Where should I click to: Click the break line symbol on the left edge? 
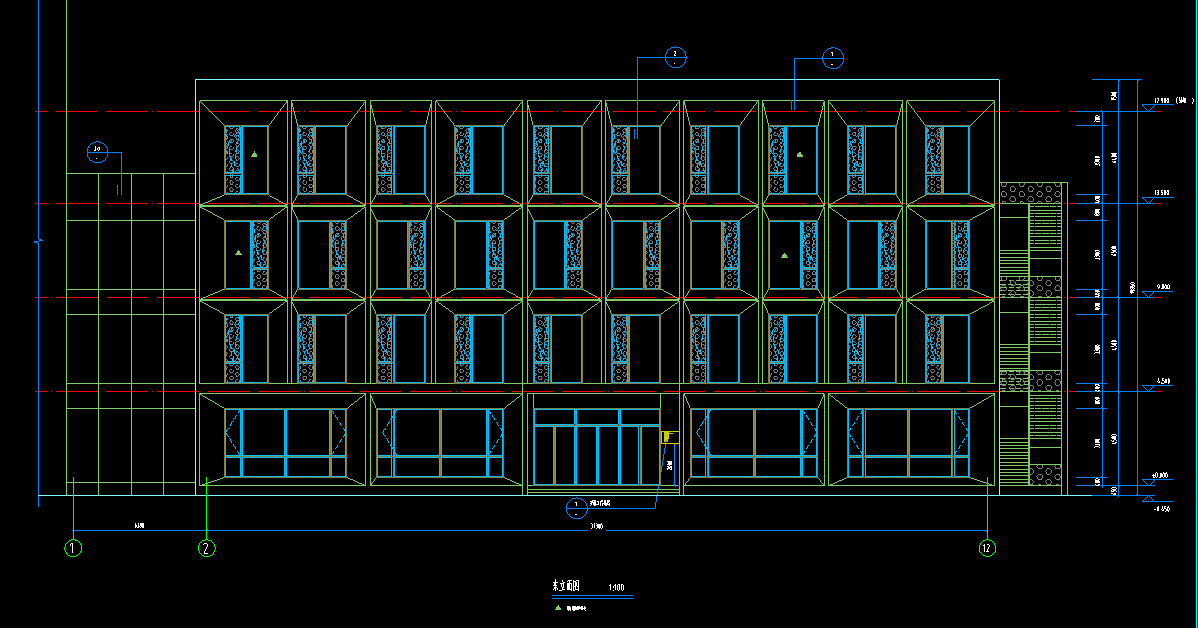[38, 242]
